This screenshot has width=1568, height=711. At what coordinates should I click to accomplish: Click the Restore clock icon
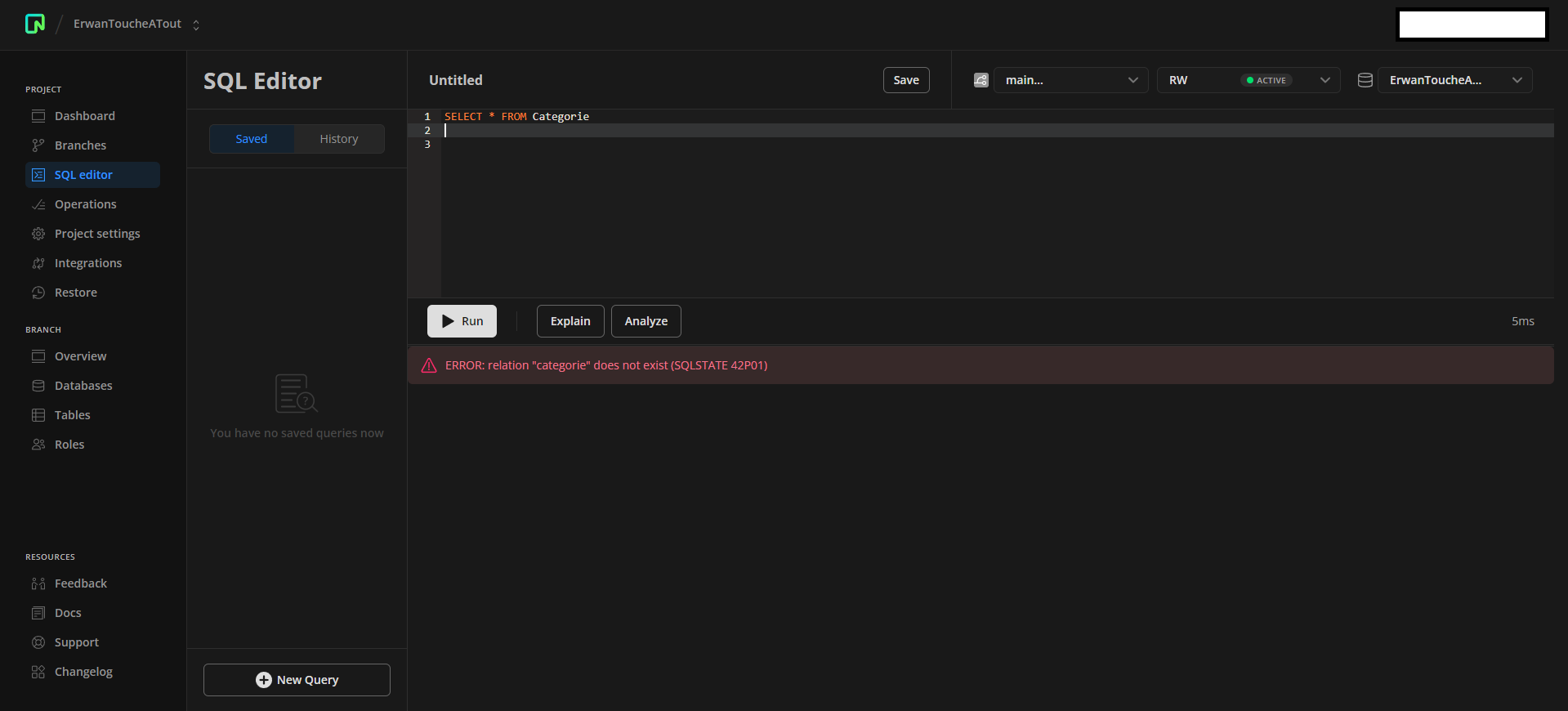click(38, 293)
